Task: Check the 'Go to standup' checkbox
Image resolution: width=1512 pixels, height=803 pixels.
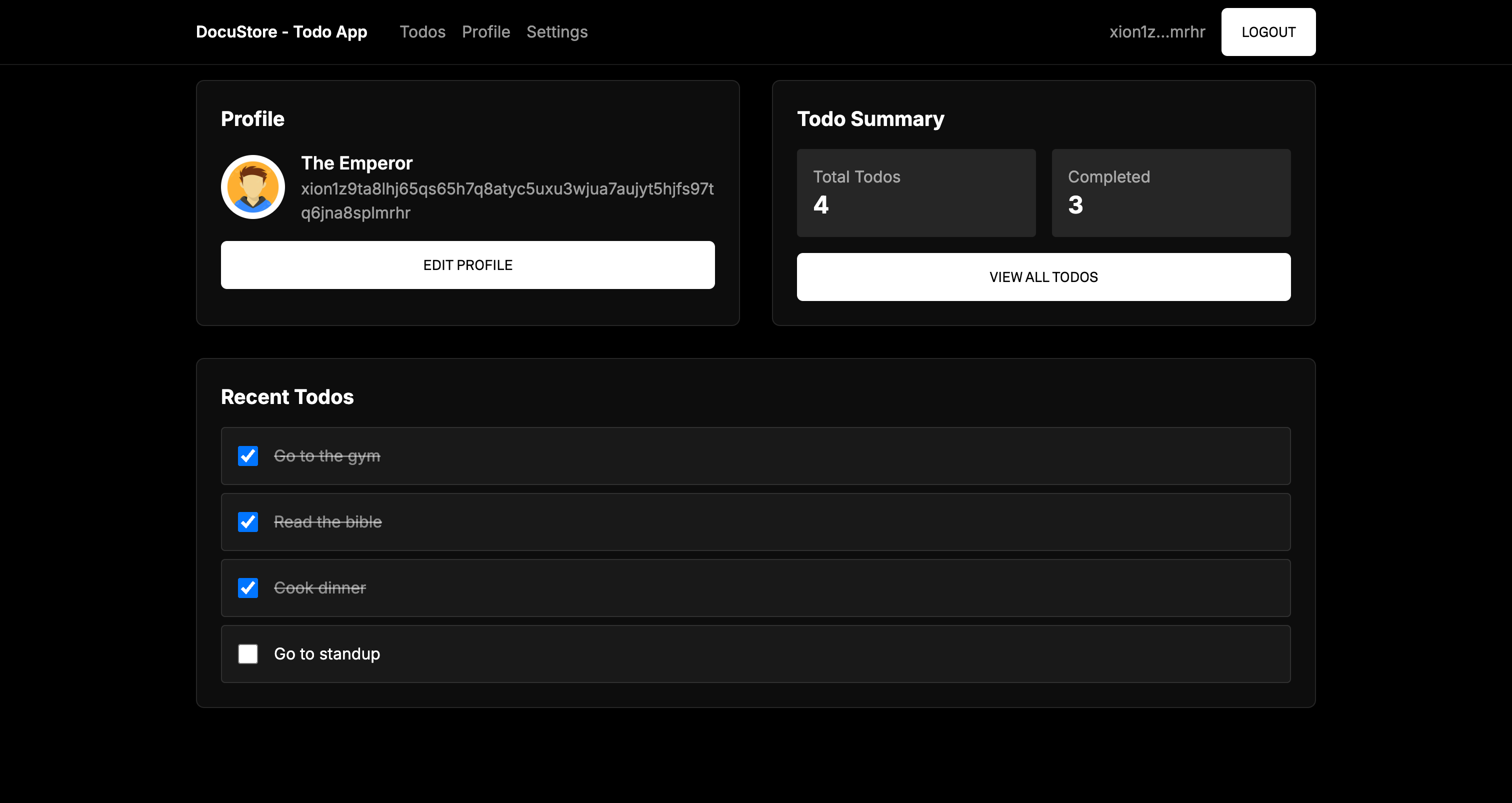Action: (247, 654)
